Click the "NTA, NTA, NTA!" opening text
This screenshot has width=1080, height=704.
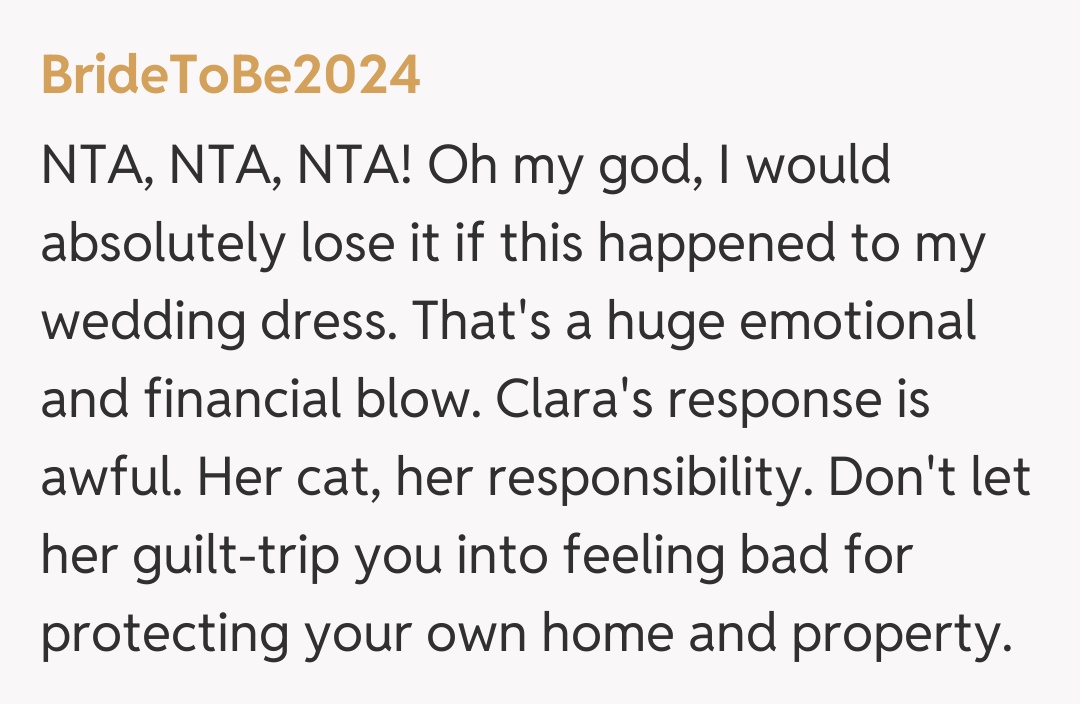tap(226, 165)
